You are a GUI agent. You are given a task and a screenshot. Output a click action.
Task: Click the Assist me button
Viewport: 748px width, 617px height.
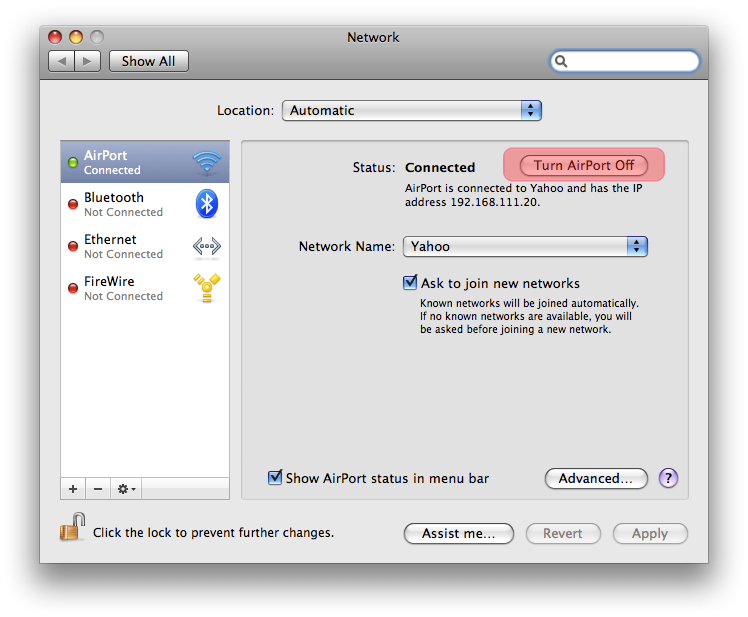[459, 533]
